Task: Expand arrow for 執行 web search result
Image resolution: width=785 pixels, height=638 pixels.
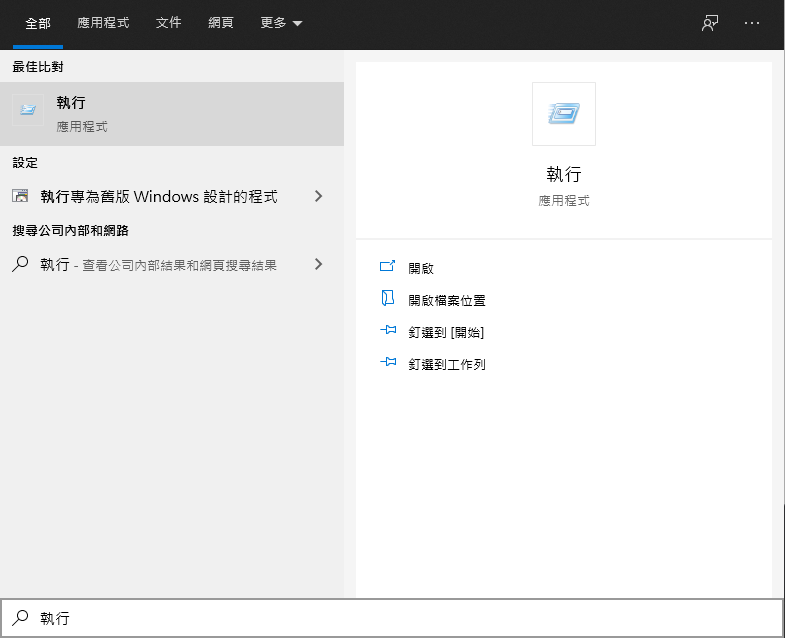Action: click(318, 264)
